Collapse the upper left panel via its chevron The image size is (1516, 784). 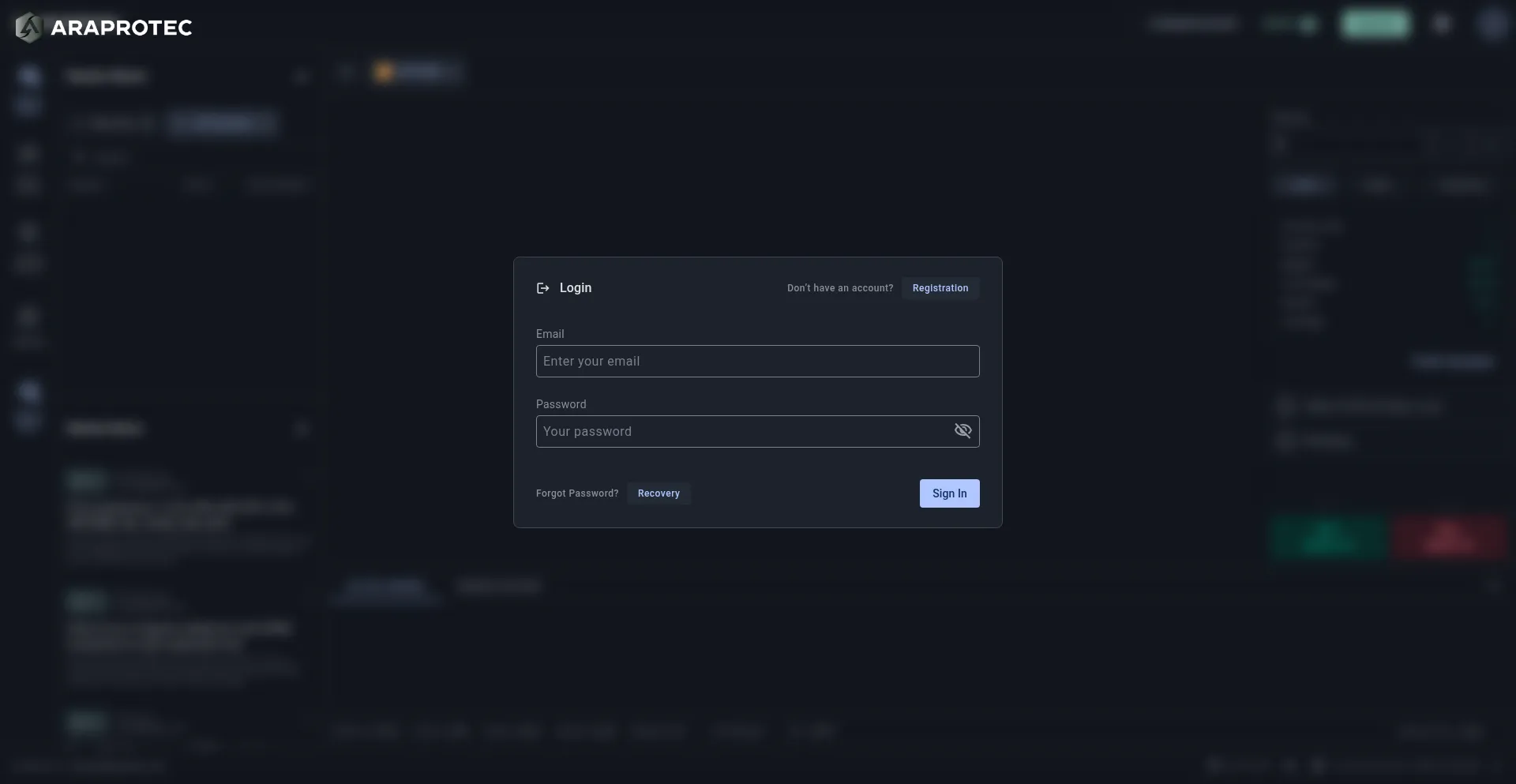tap(301, 77)
